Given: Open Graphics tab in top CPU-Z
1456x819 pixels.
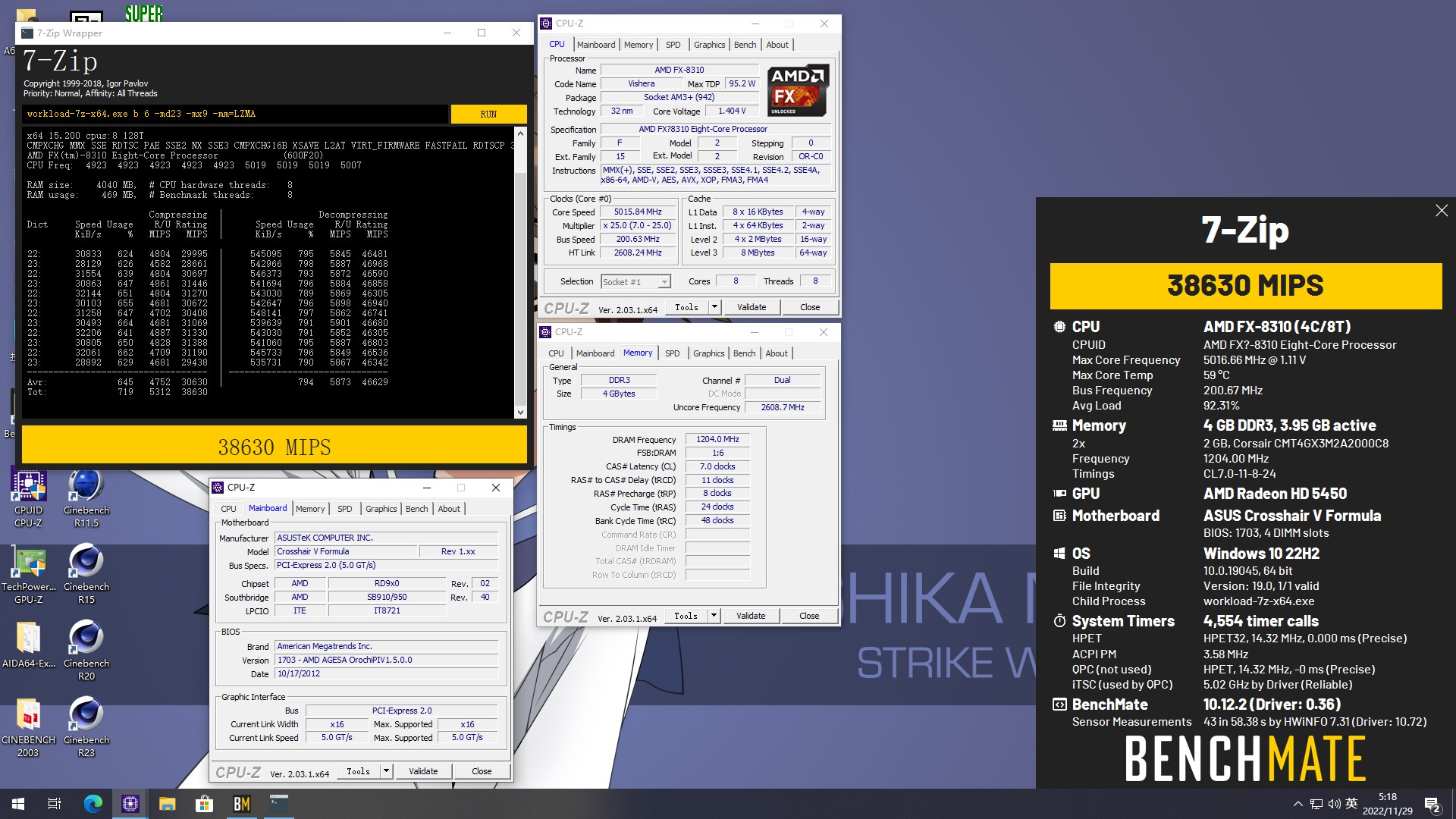Looking at the screenshot, I should tap(709, 45).
